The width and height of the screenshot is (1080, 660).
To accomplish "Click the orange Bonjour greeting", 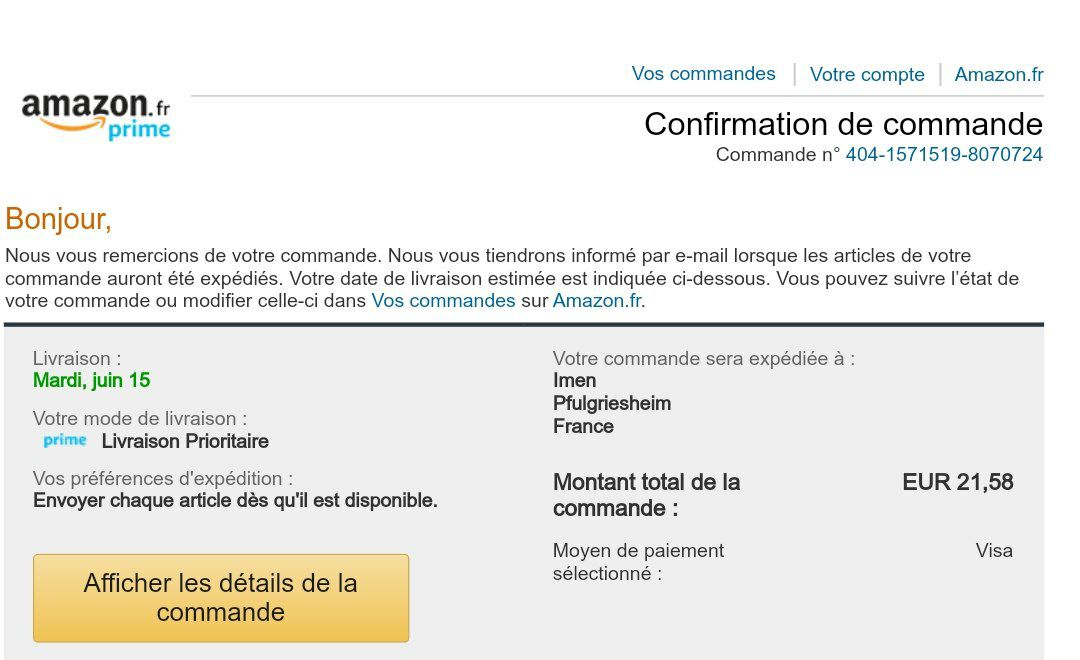I will click(58, 218).
